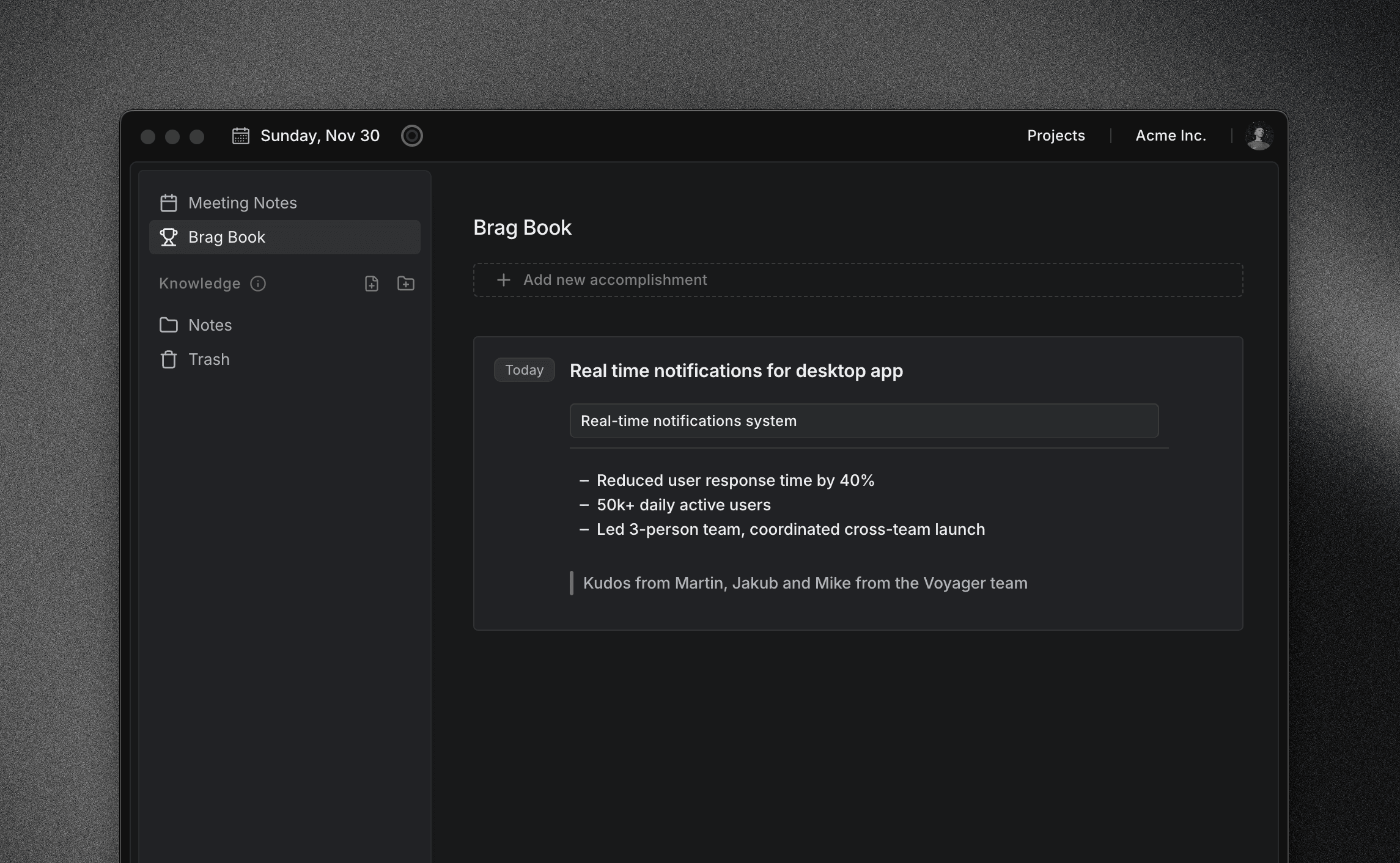Click the folder icon next to Notes
Viewport: 1400px width, 863px height.
click(x=169, y=325)
